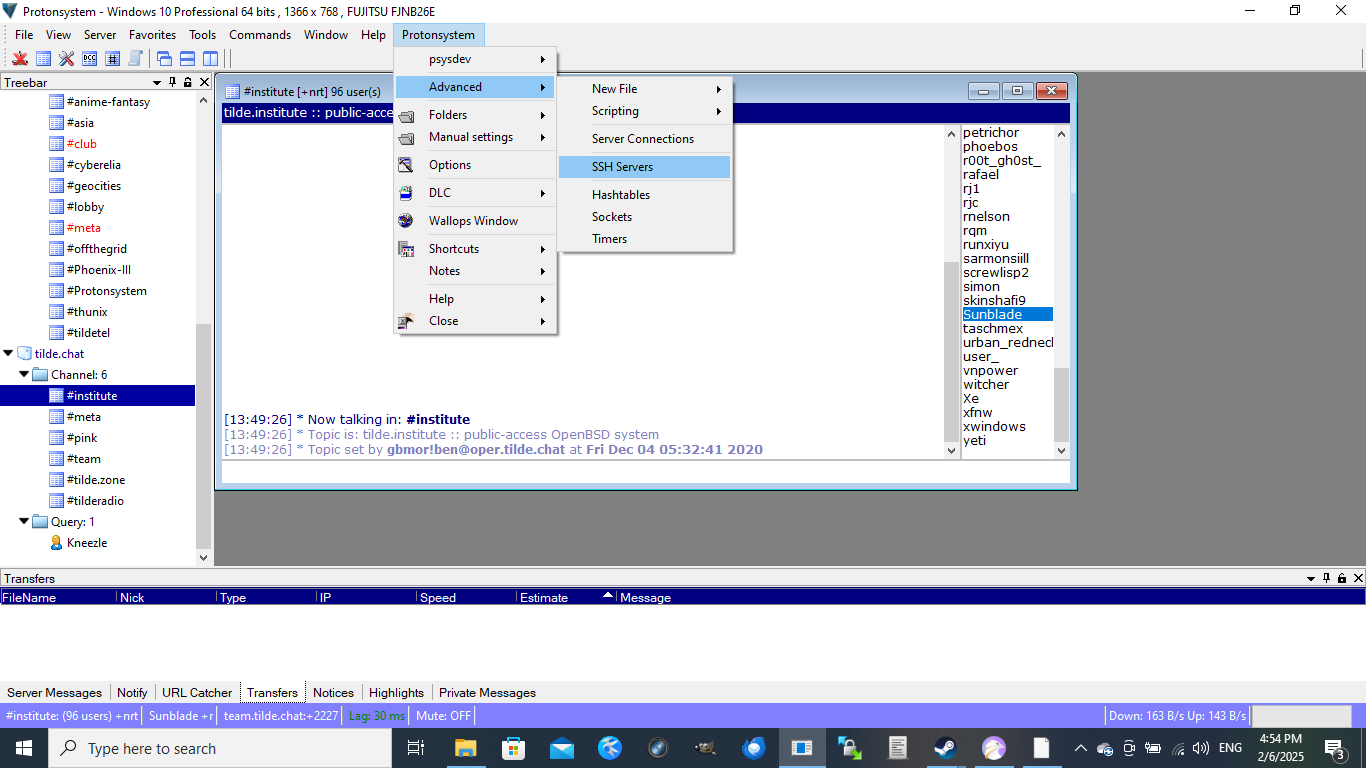Open Thunderbird from the taskbar

(x=753, y=748)
